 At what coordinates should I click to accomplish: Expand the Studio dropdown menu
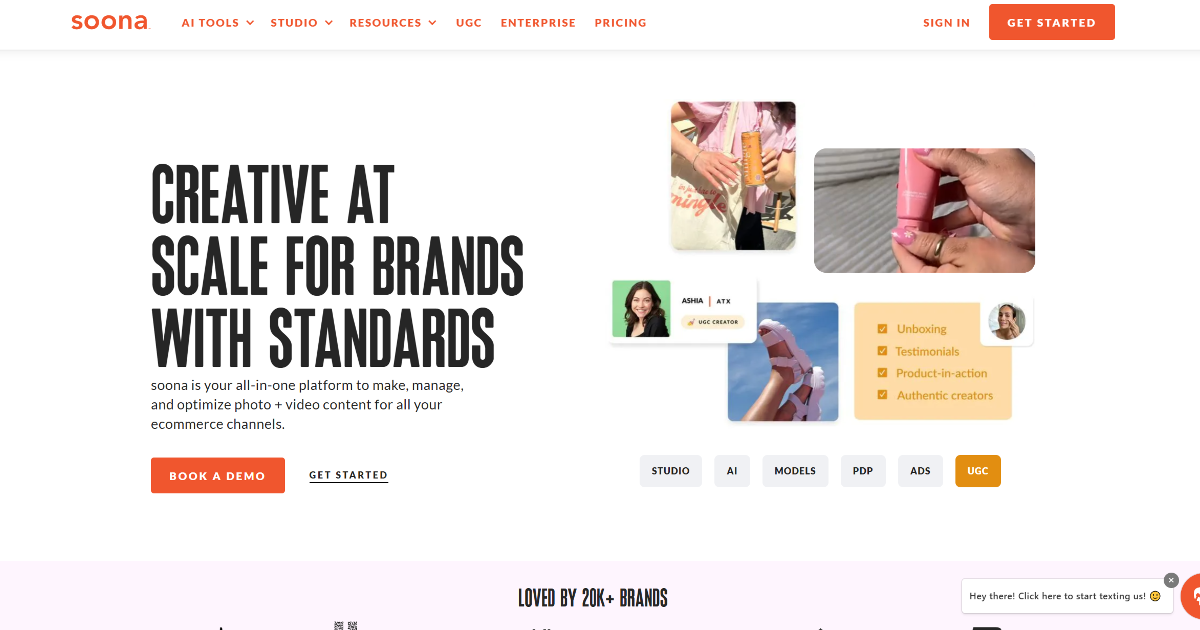click(302, 22)
